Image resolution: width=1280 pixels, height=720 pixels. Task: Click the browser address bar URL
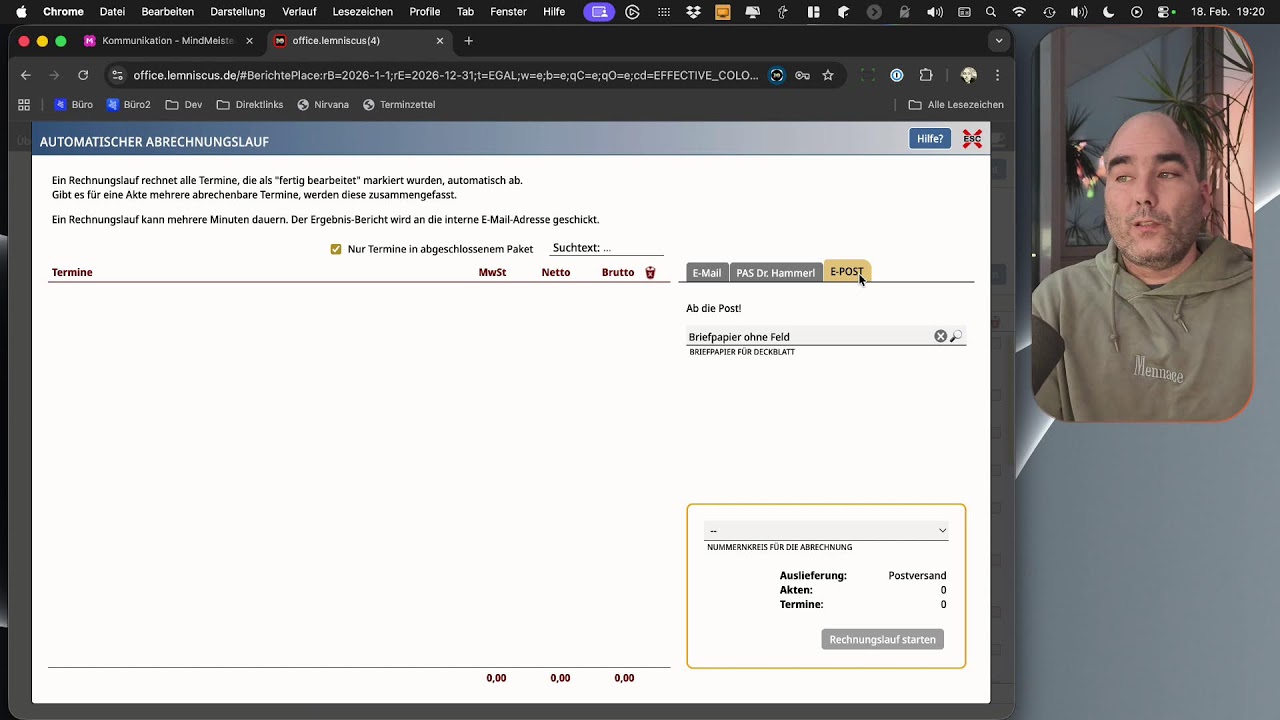tap(445, 75)
